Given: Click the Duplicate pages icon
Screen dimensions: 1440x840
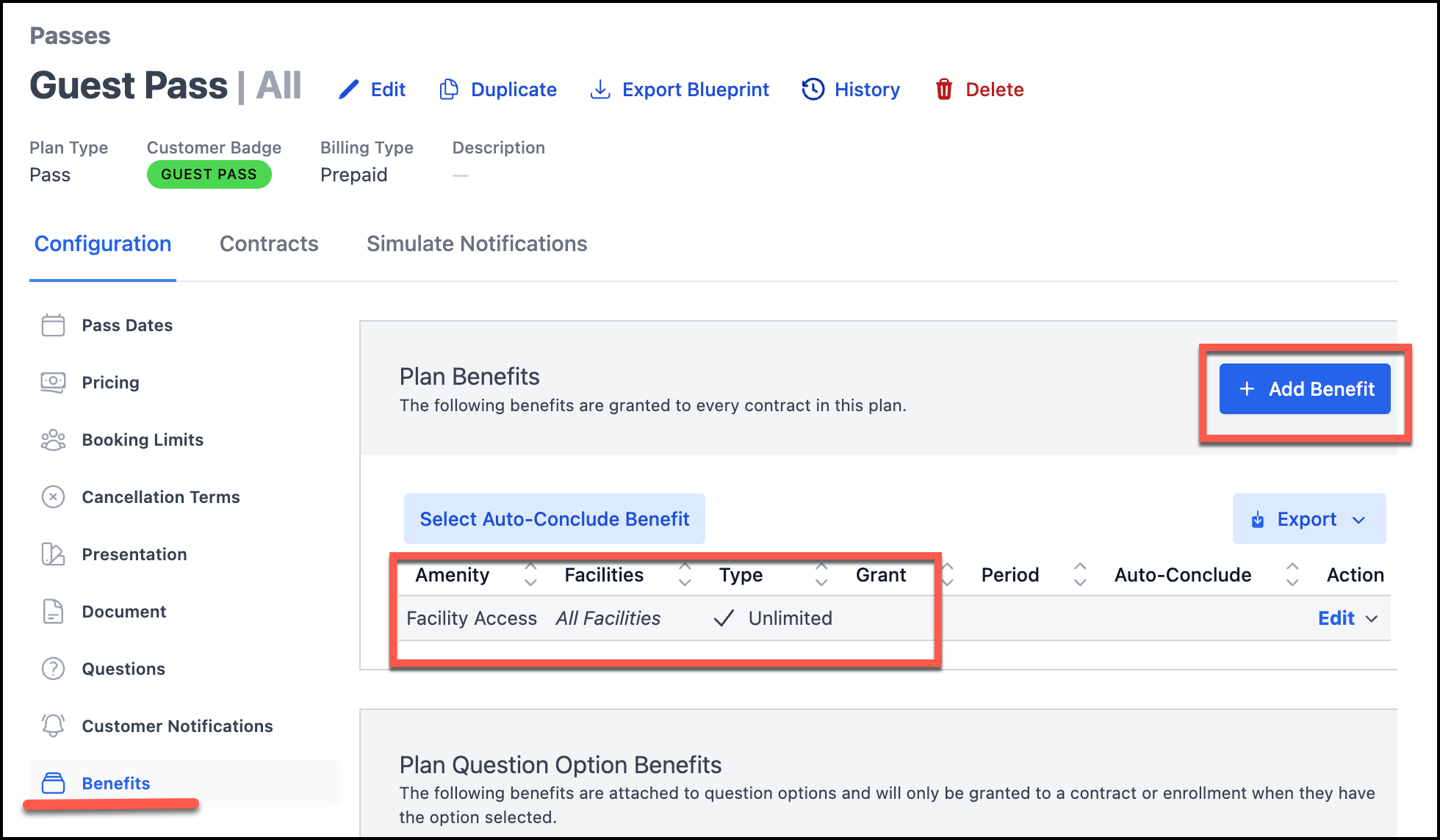Looking at the screenshot, I should (449, 90).
